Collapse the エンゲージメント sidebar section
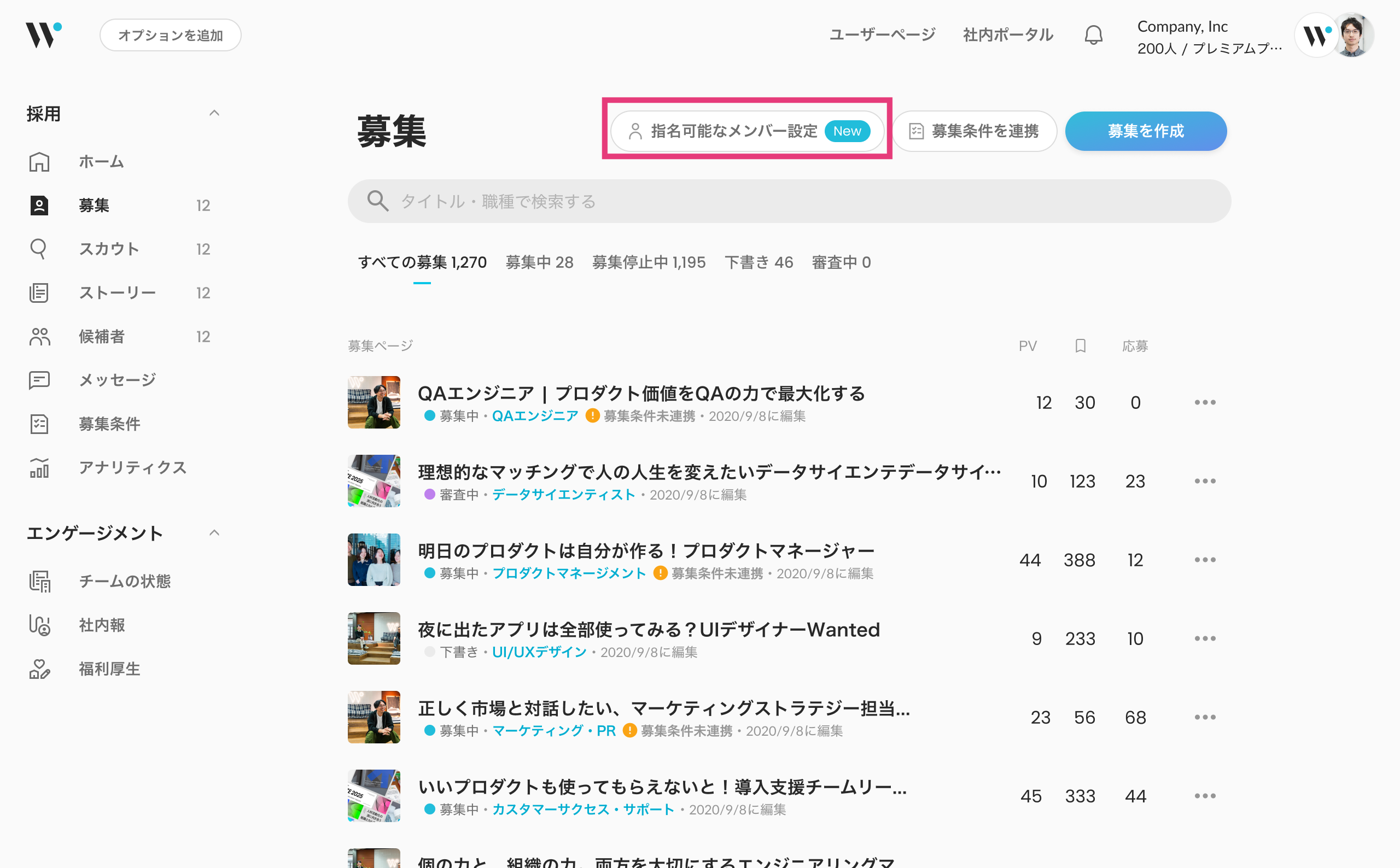 214,533
